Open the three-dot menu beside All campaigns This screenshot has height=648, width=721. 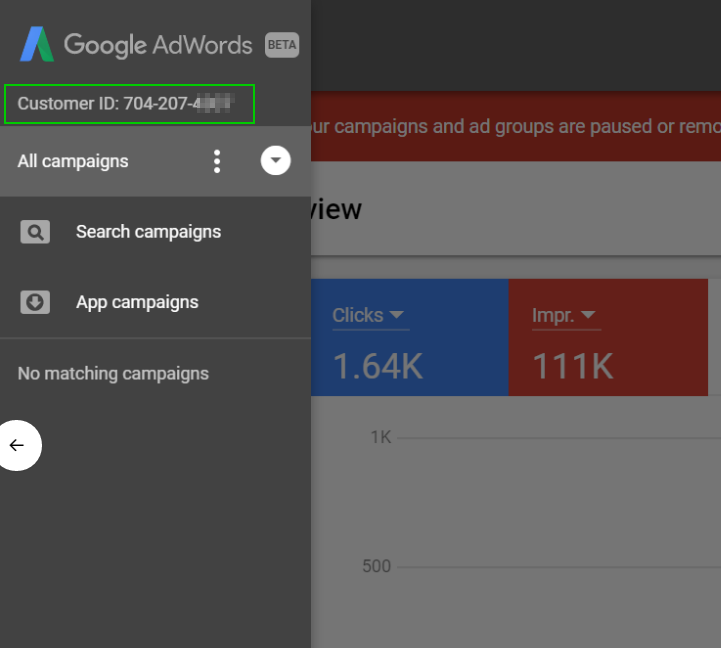pos(217,161)
